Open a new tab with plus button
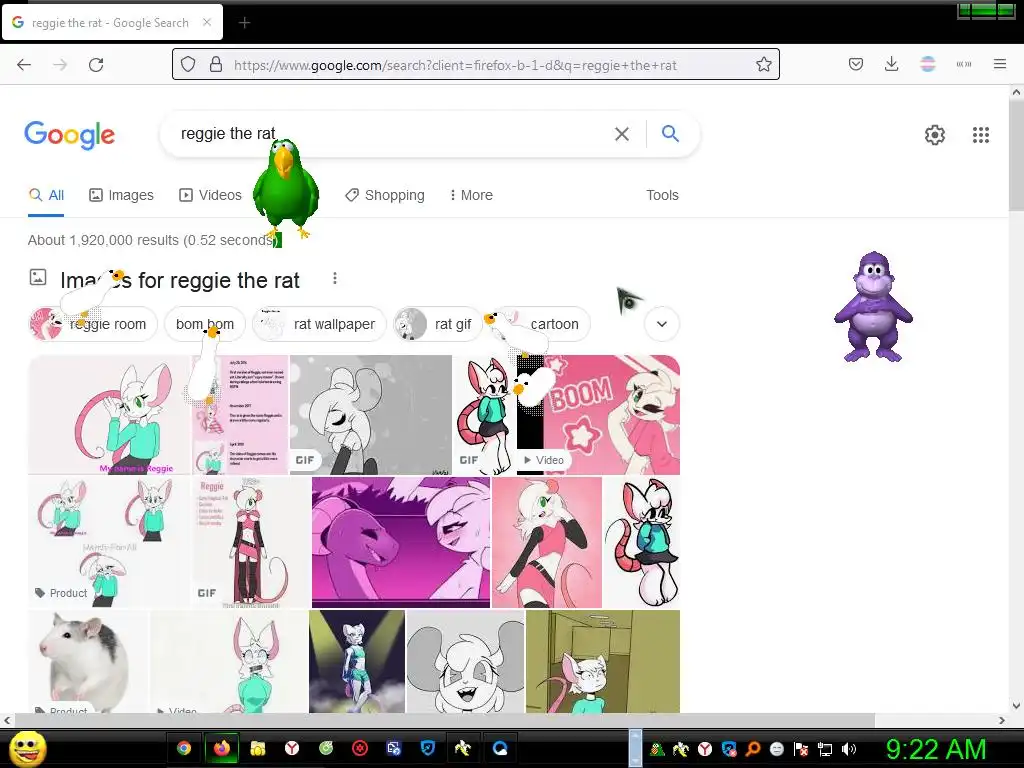The height and width of the screenshot is (768, 1024). pyautogui.click(x=244, y=23)
